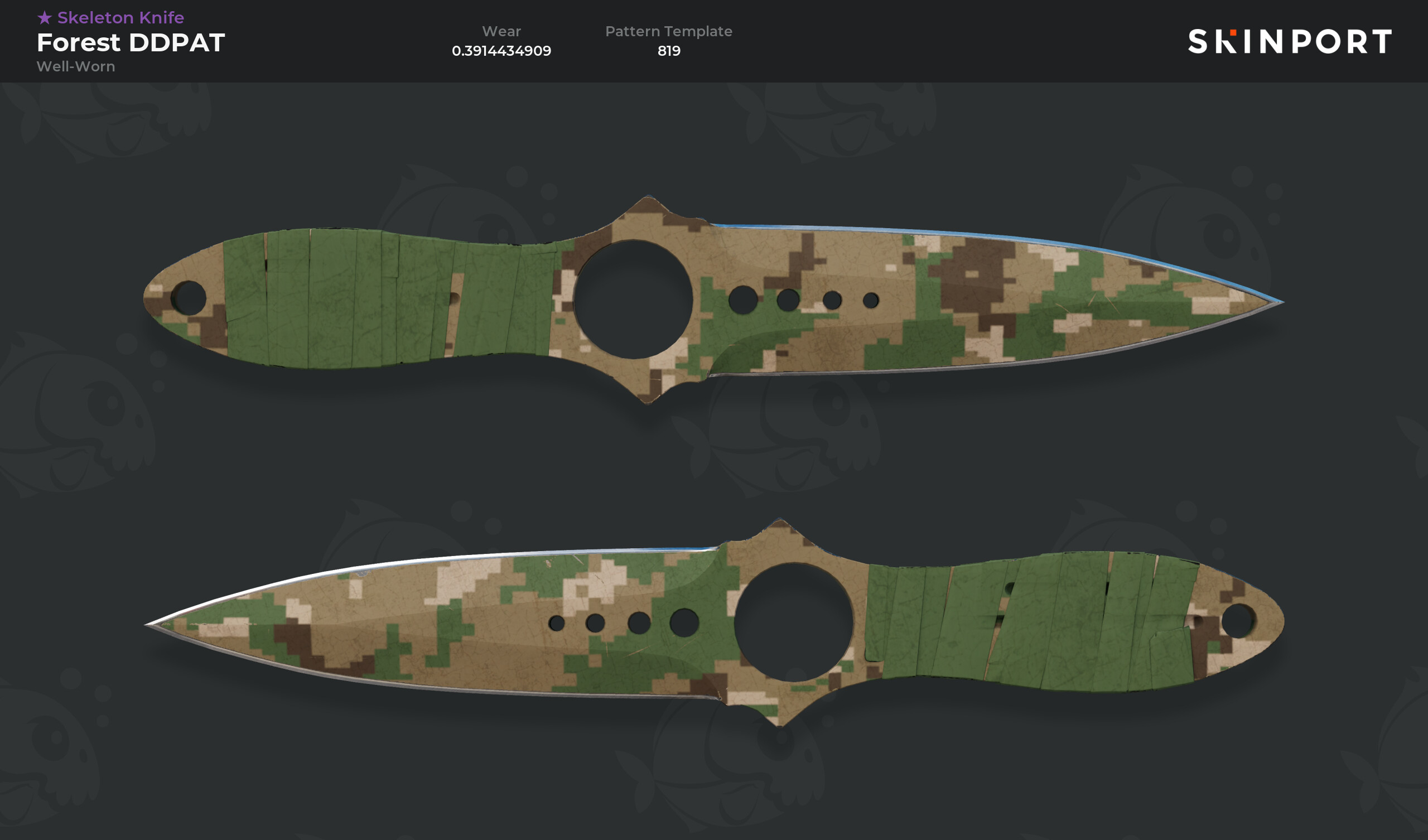The height and width of the screenshot is (840, 1428).
Task: Select the wear value 0.3914434909
Action: 501,51
